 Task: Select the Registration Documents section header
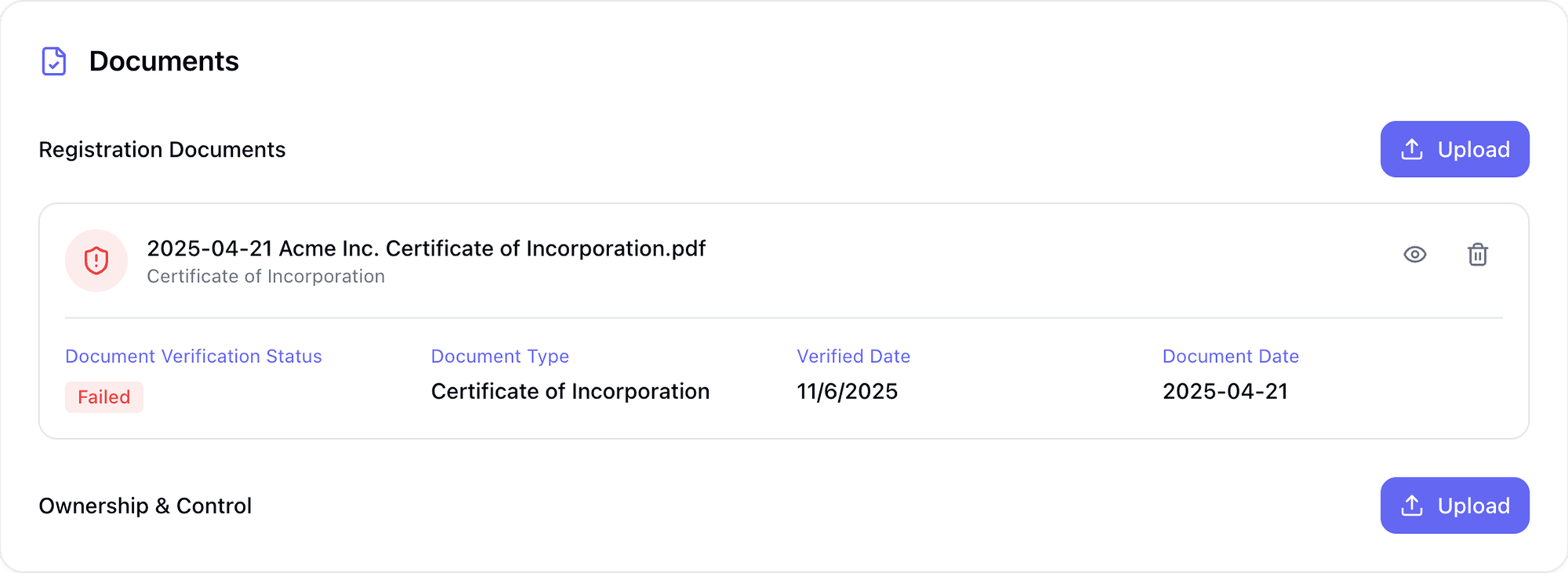[x=162, y=149]
